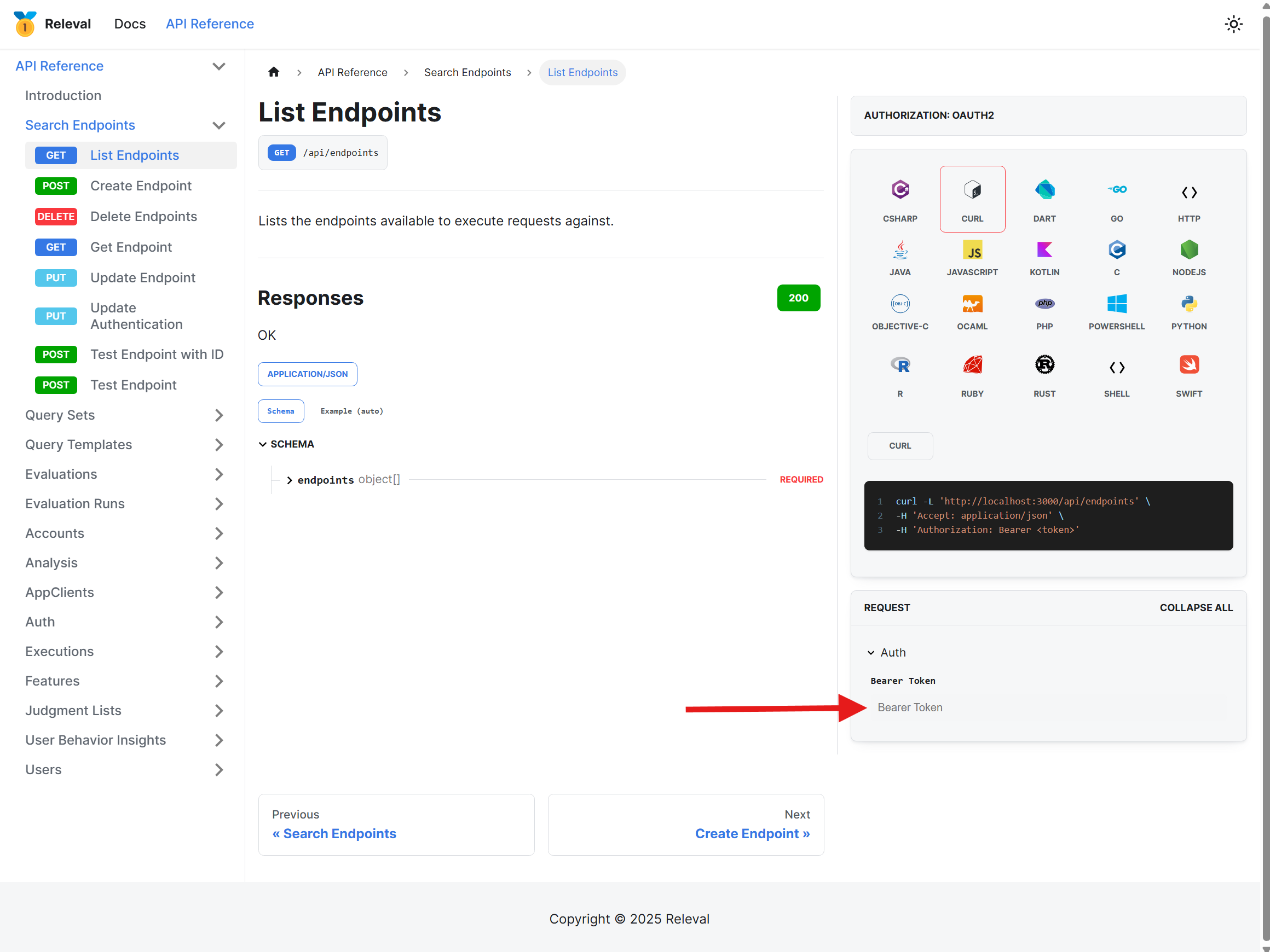Expand the endpoints object[] schema row
The image size is (1270, 952).
point(290,480)
